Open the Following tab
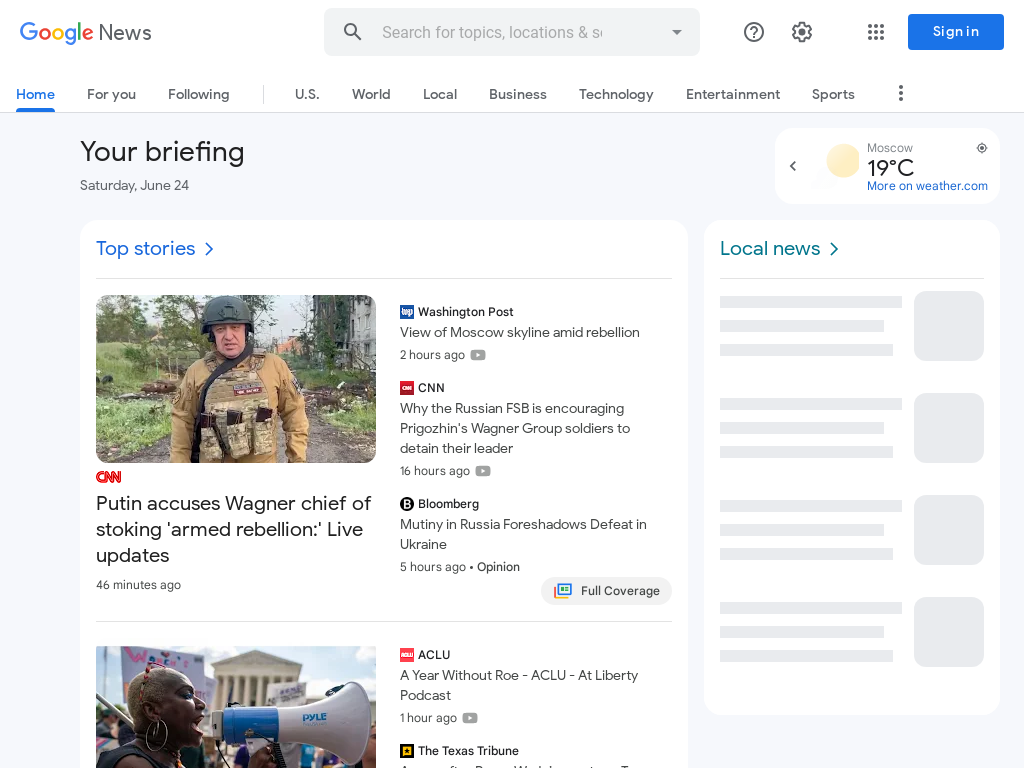This screenshot has height=768, width=1024. [x=199, y=95]
